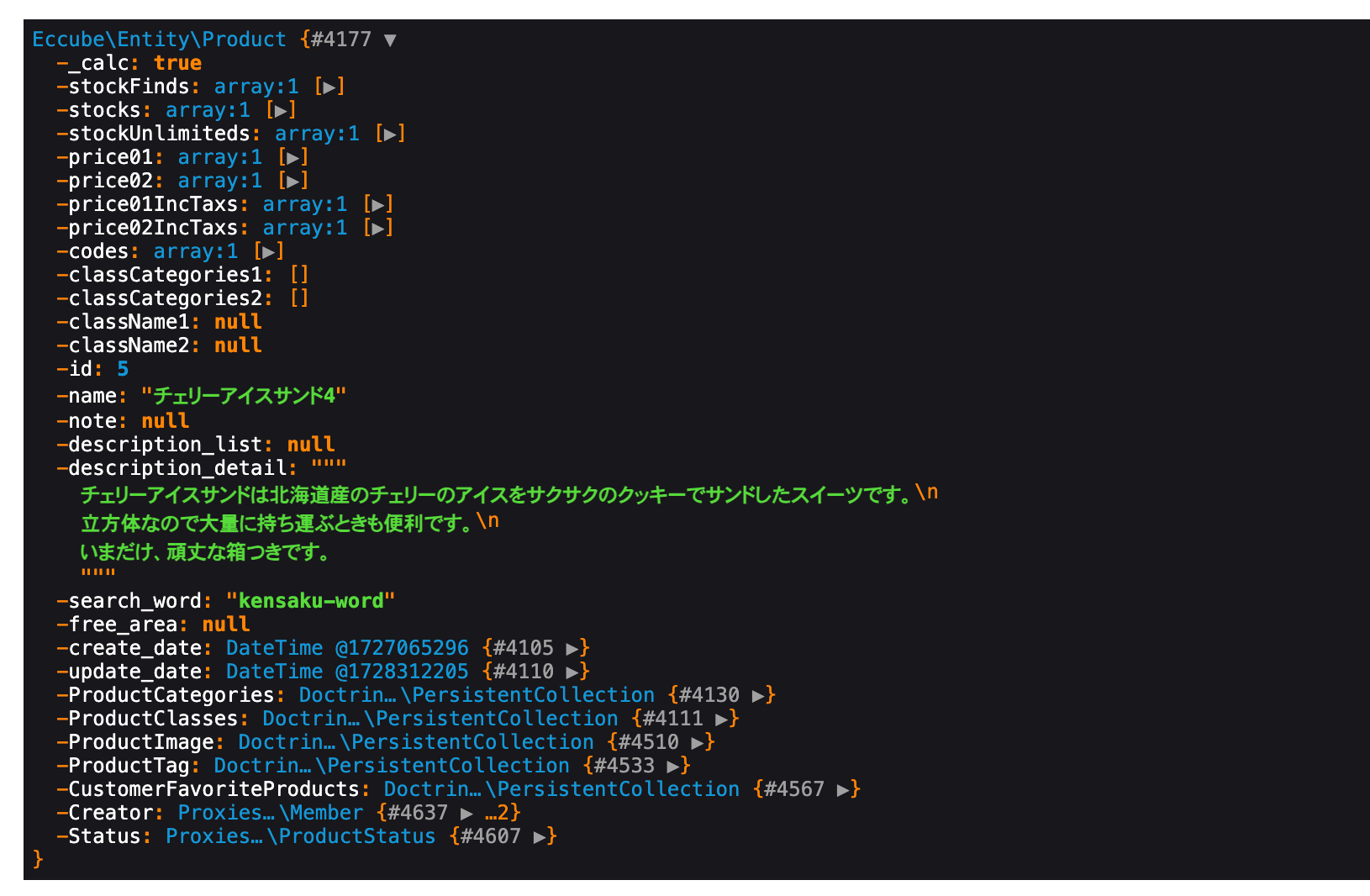Collapse the Product #4177 root object

[390, 40]
